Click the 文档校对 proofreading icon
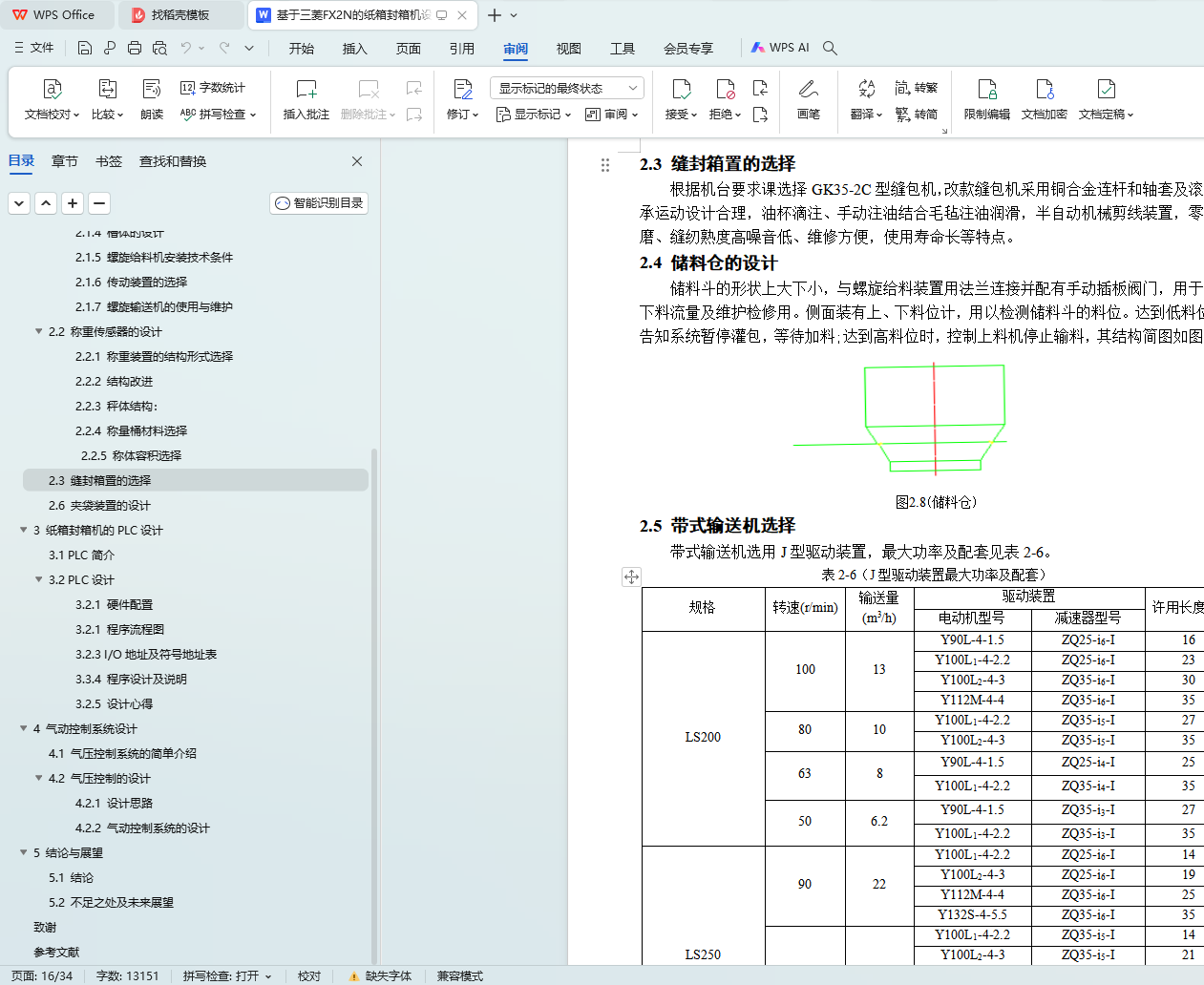 (53, 89)
